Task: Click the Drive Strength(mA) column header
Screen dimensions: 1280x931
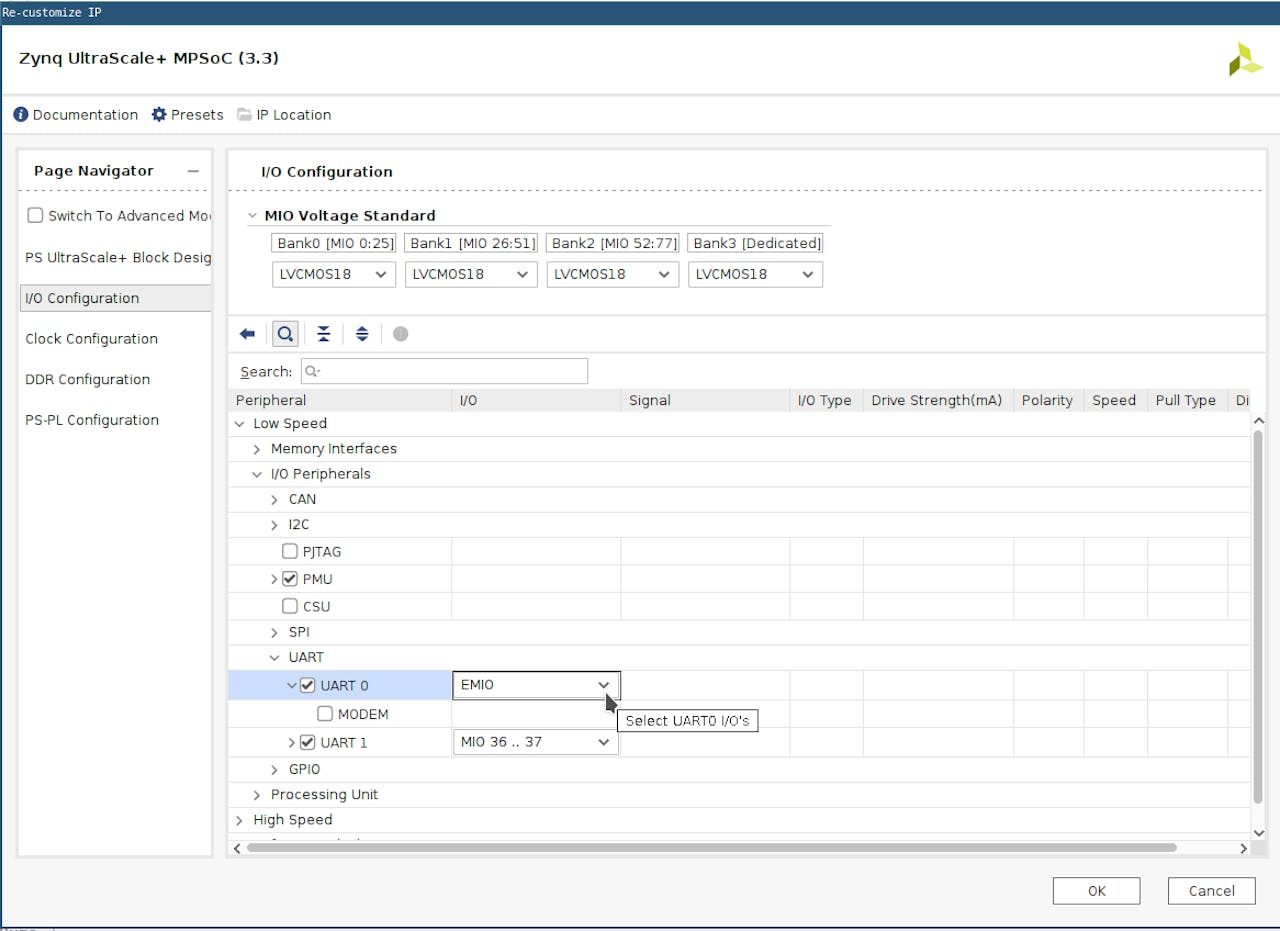Action: [x=937, y=400]
